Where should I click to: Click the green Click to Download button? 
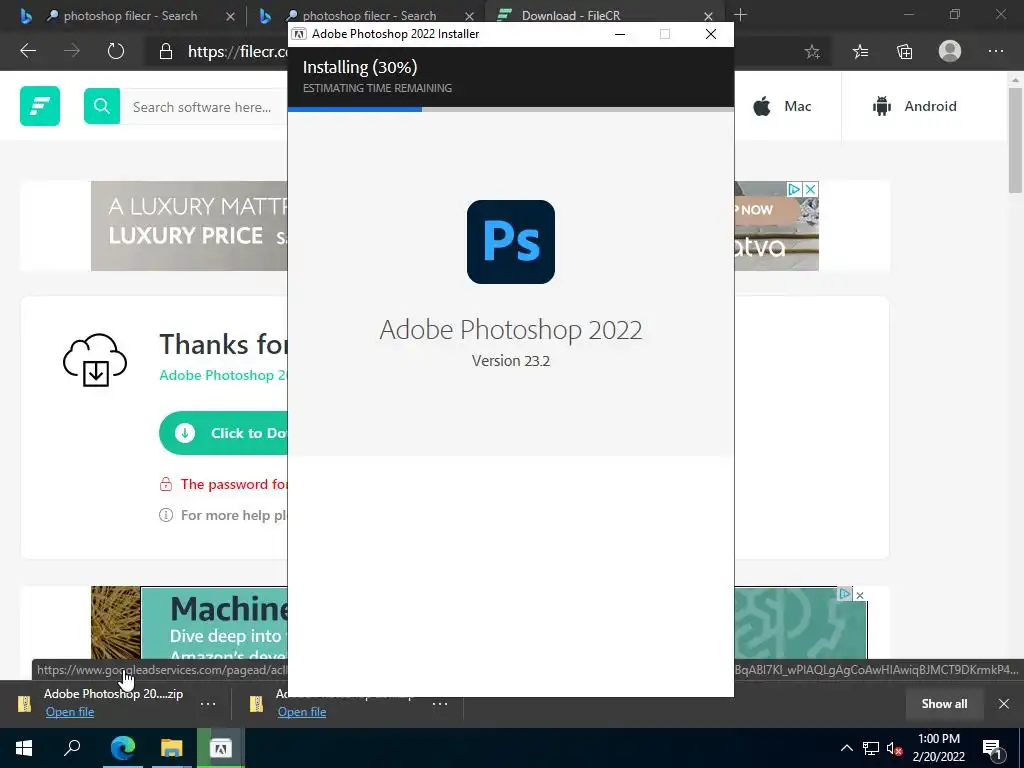[x=223, y=433]
